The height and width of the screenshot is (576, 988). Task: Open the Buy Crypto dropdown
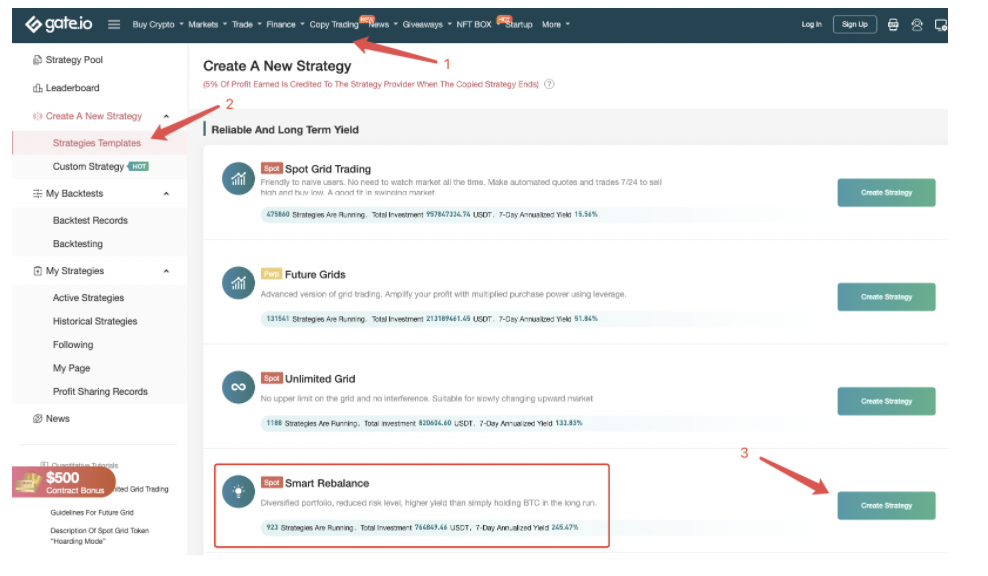(158, 25)
